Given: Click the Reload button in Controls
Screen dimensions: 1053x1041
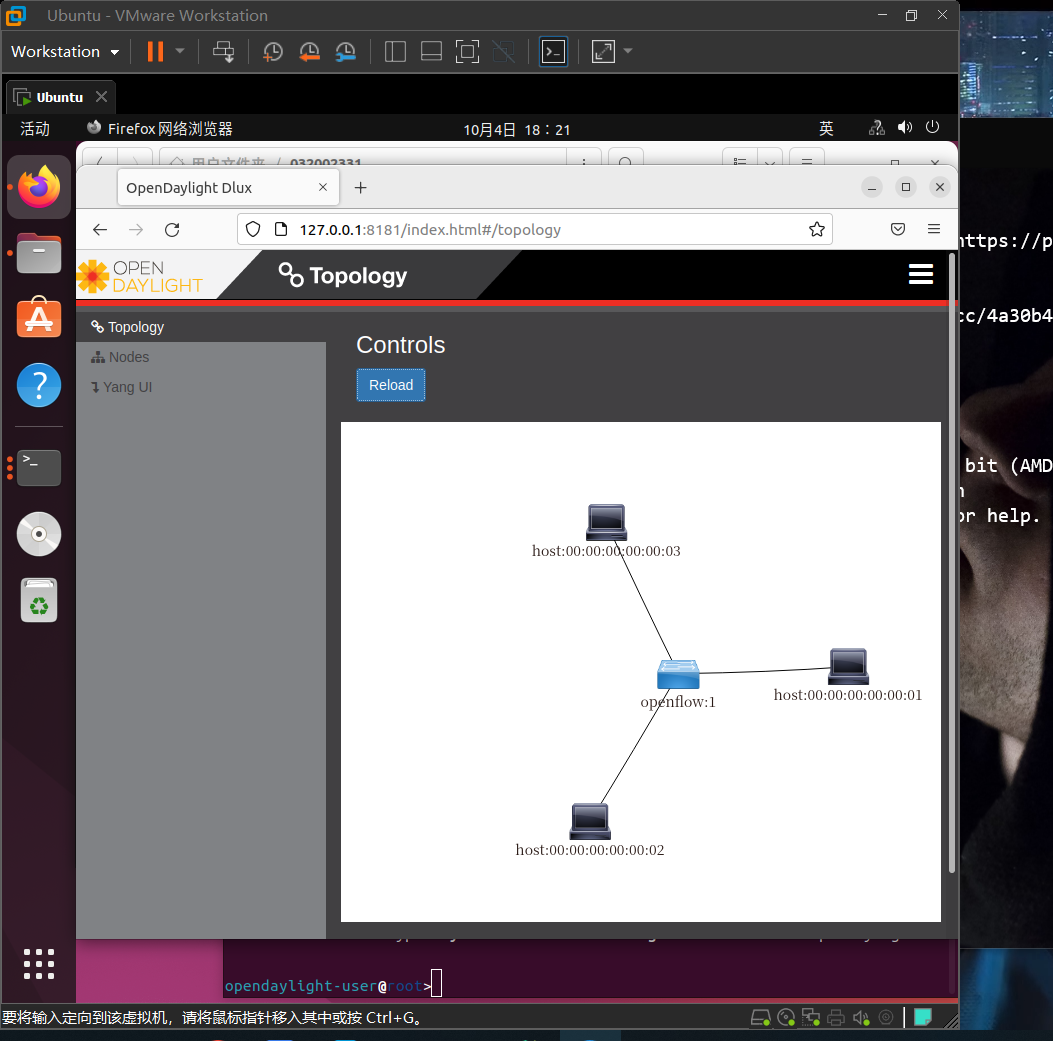Looking at the screenshot, I should tap(390, 385).
